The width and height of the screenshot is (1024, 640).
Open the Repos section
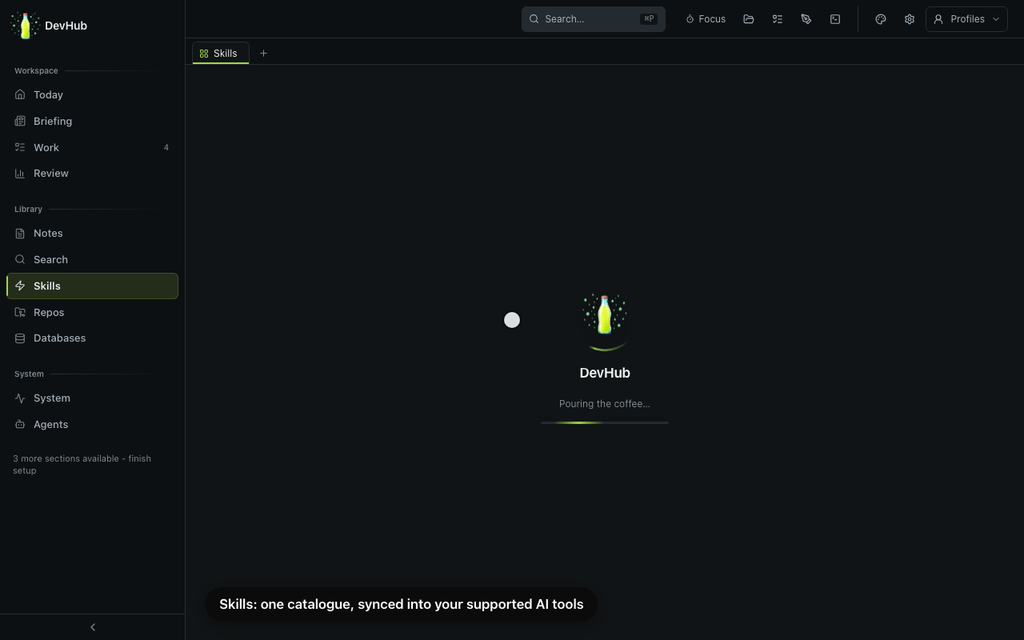92,312
